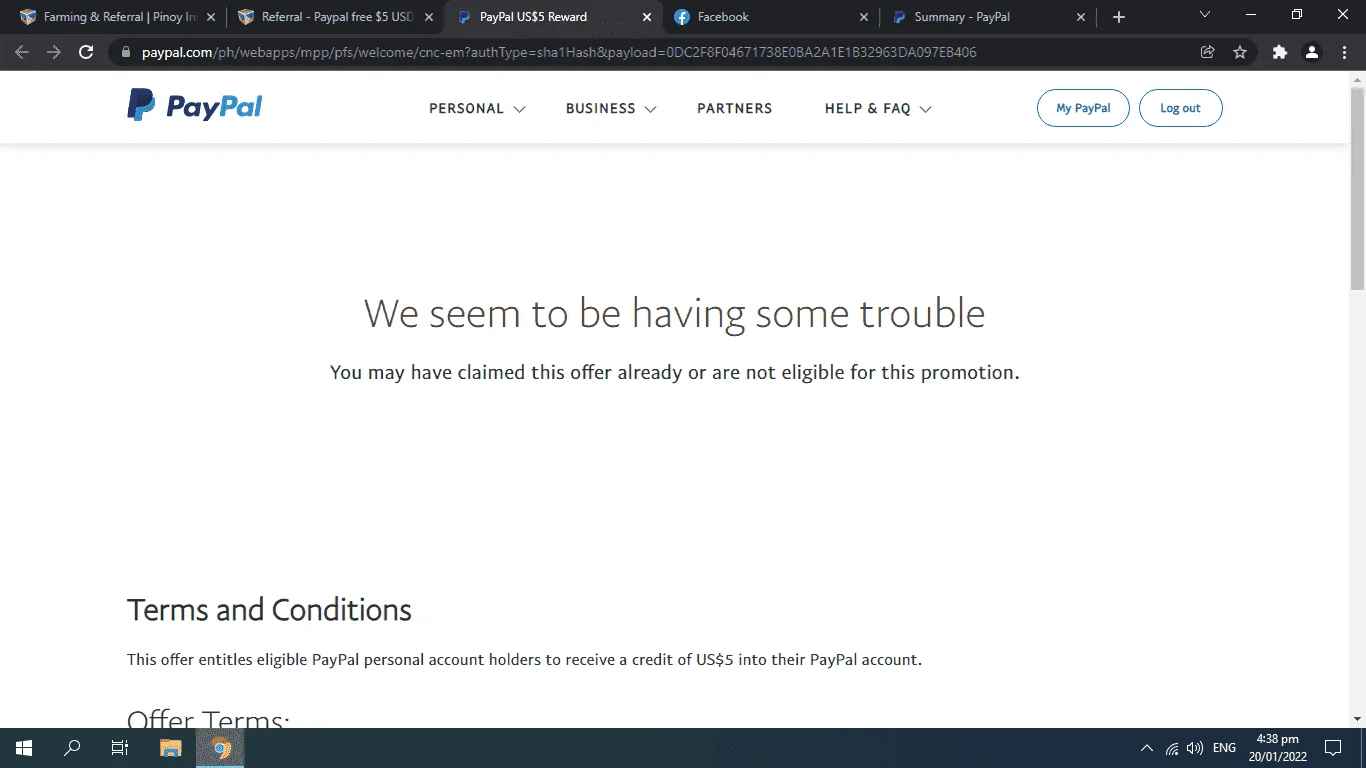Click the My PayPal button

coord(1083,108)
